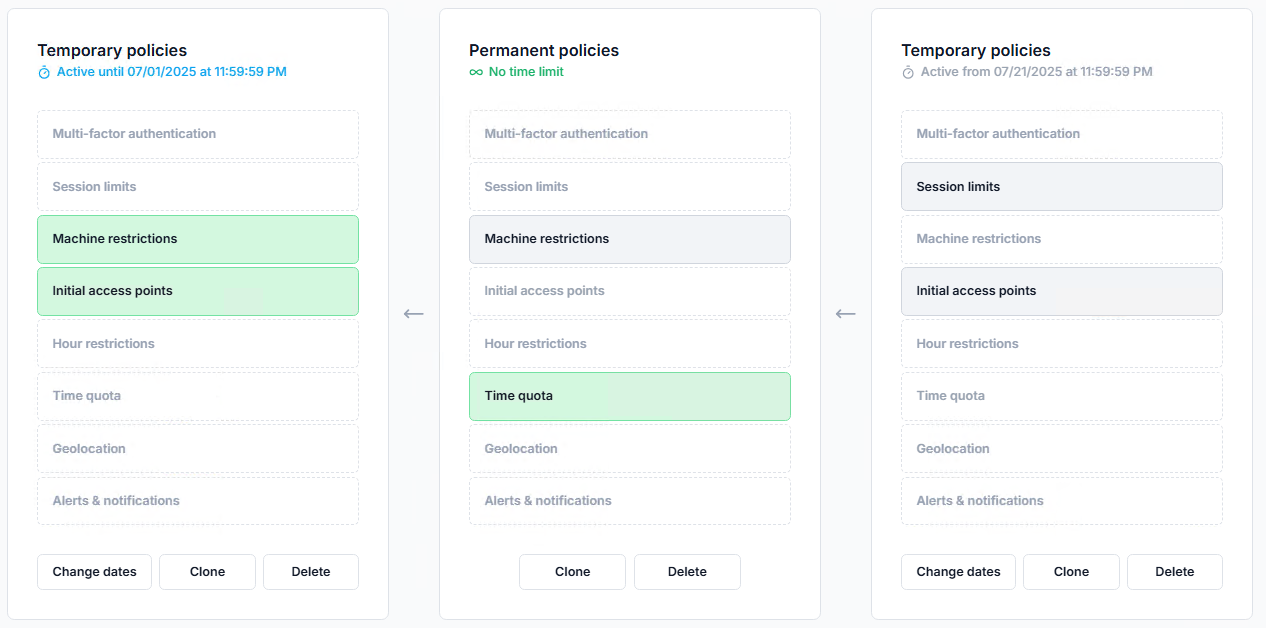The height and width of the screenshot is (628, 1266).
Task: Open Machine restrictions in Permanent policies card
Action: tap(630, 239)
